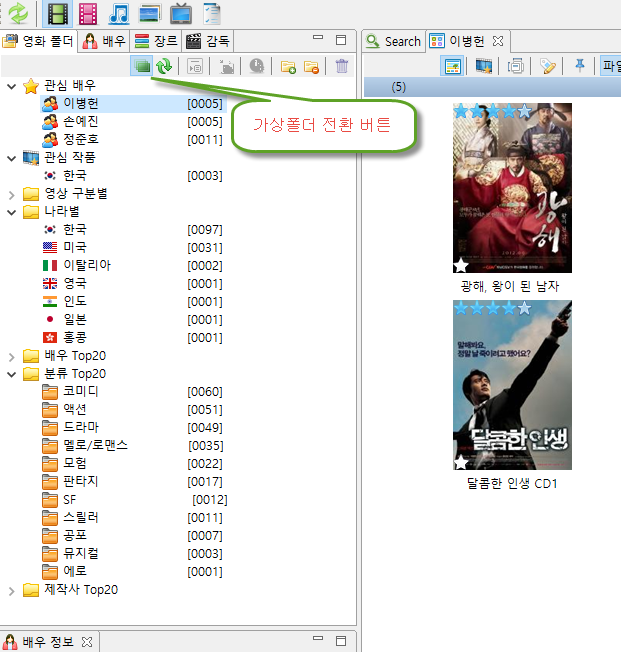Select actor 이병헌 in tree
Image resolution: width=621 pixels, height=652 pixels.
point(133,104)
